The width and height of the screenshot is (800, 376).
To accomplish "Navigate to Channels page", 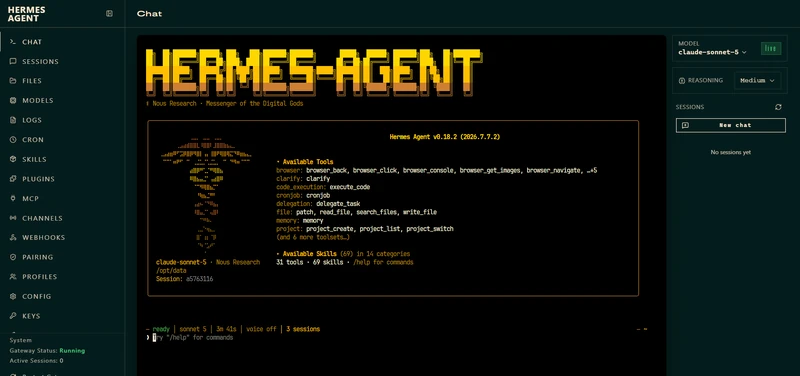I will (x=62, y=218).
